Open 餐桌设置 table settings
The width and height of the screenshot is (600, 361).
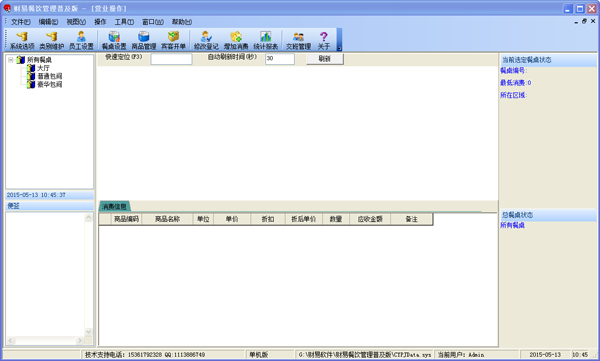114,41
